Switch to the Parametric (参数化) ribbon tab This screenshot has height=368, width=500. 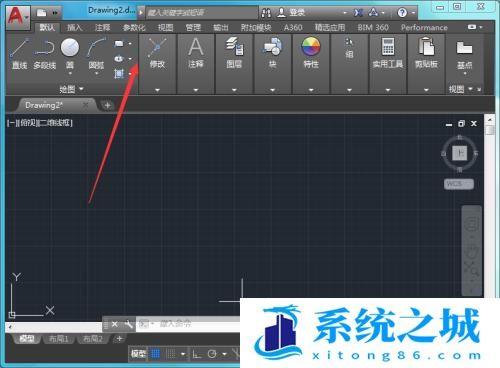tap(134, 27)
